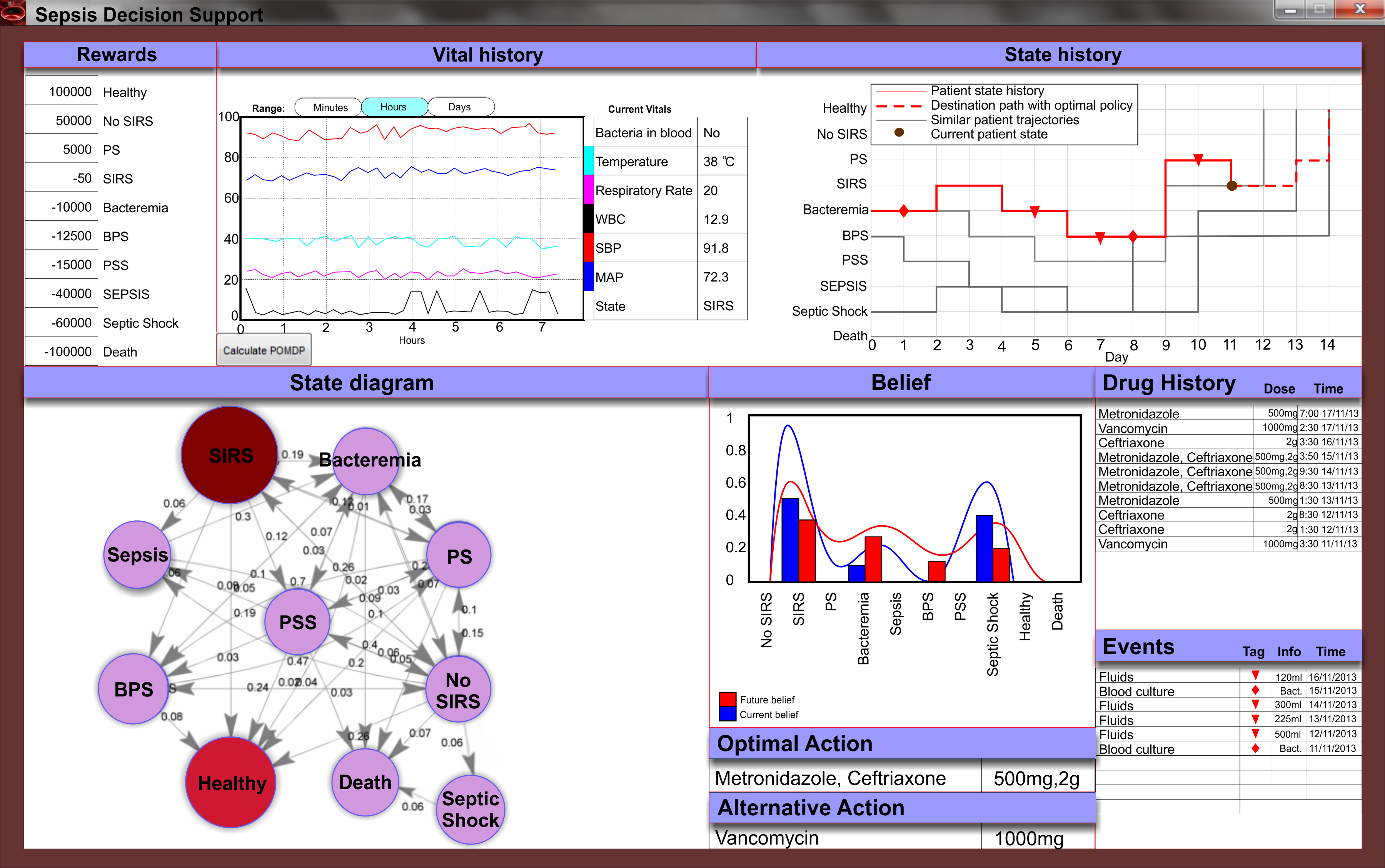
Task: Switch vital range to Minutes
Action: [x=330, y=107]
